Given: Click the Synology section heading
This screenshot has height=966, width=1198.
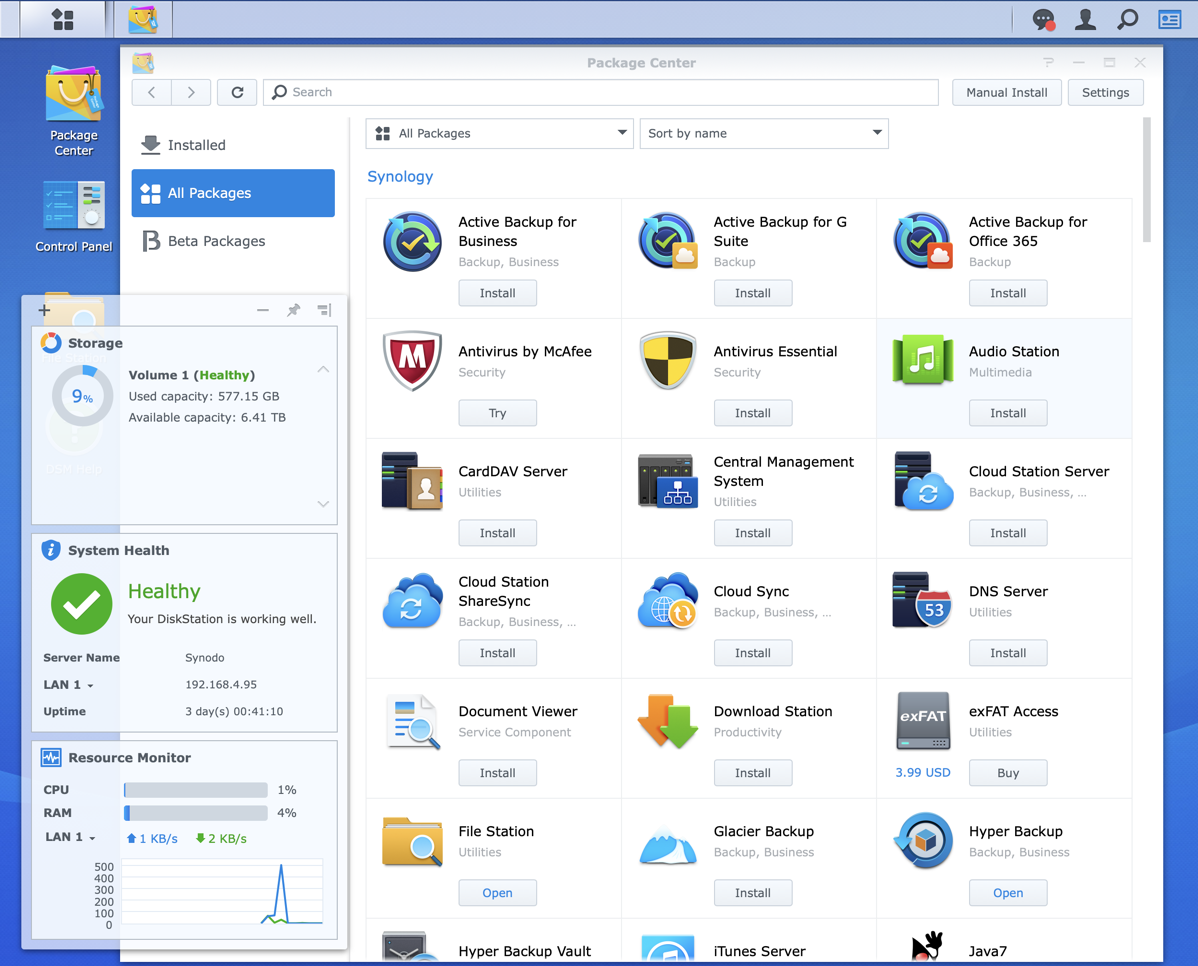Looking at the screenshot, I should pos(400,177).
